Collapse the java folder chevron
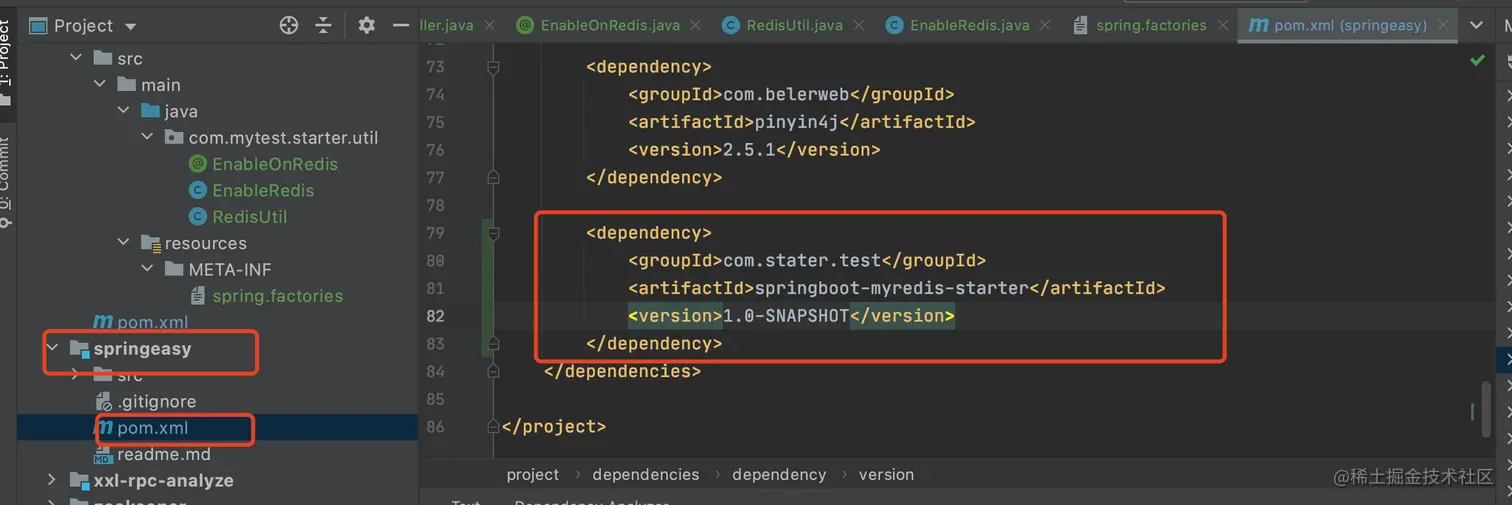The image size is (1512, 505). click(124, 111)
